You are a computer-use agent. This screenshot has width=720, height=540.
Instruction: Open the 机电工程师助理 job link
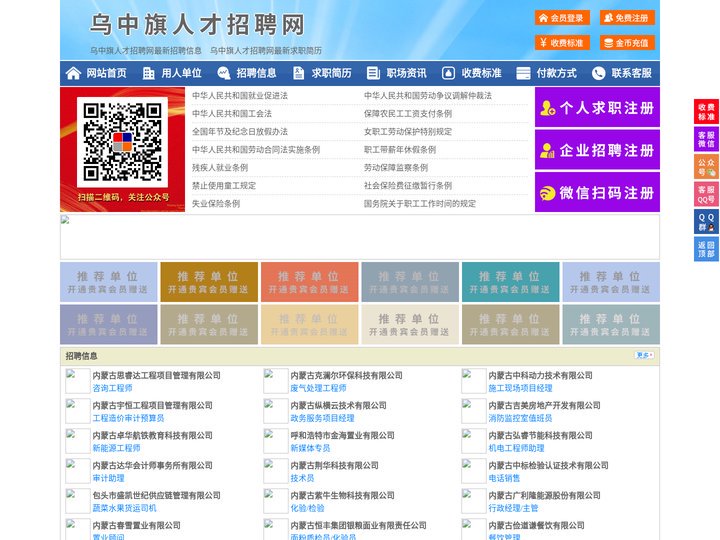pos(516,448)
